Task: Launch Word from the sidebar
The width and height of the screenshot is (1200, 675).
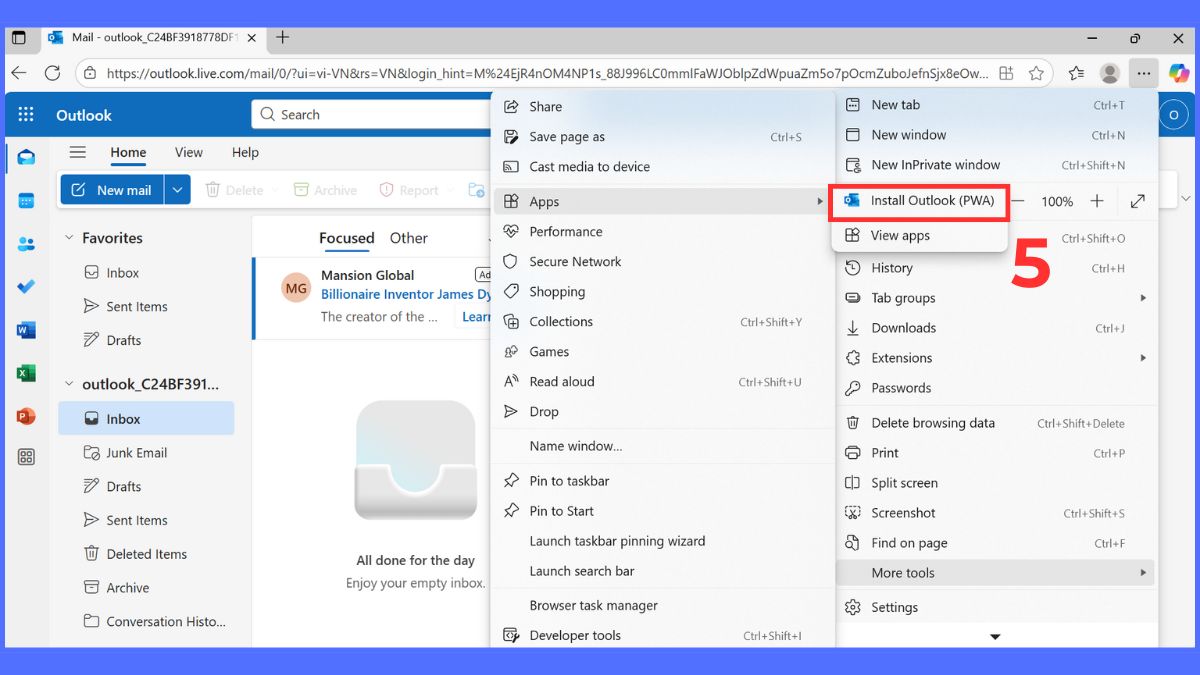Action: pyautogui.click(x=26, y=330)
